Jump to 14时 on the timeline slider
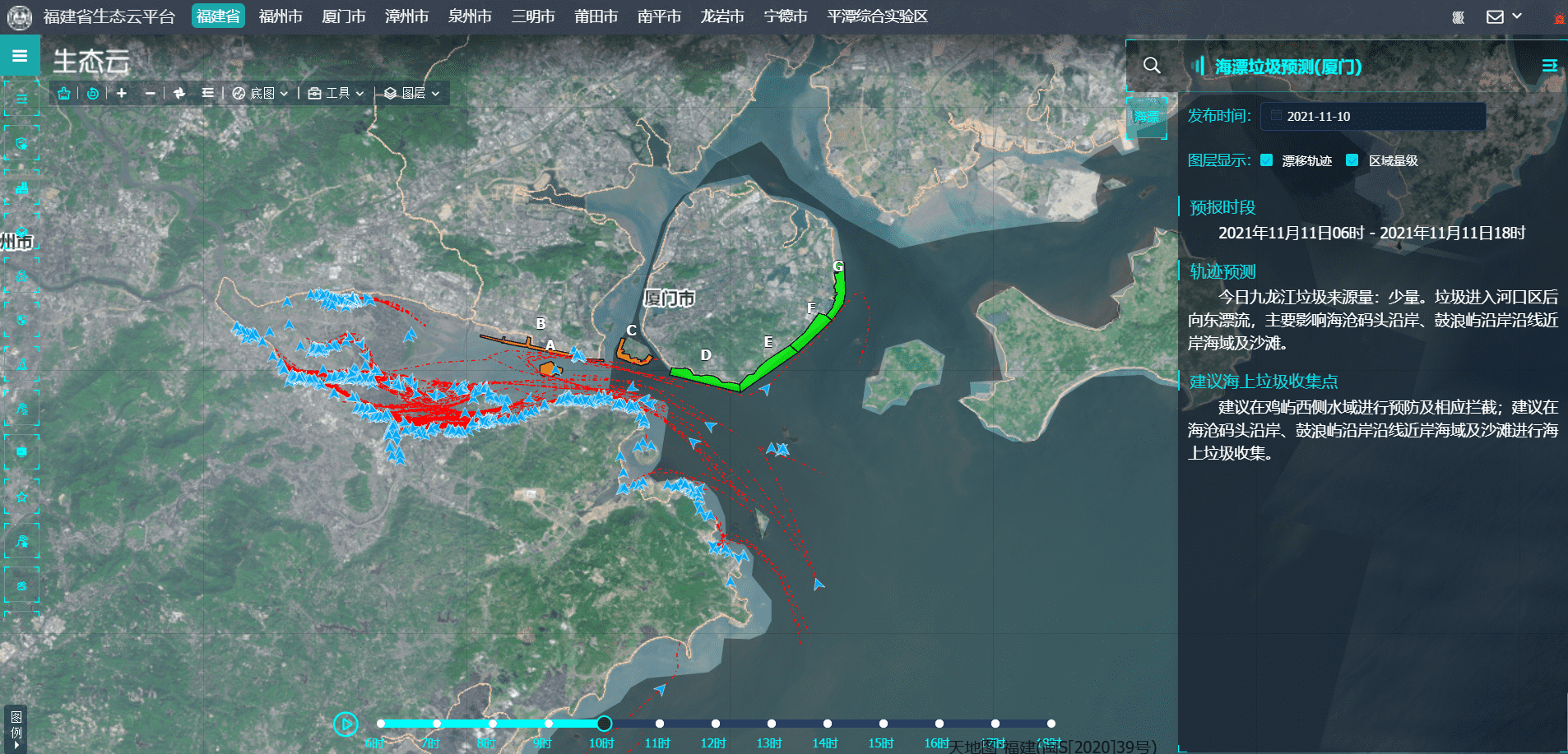 [x=827, y=724]
